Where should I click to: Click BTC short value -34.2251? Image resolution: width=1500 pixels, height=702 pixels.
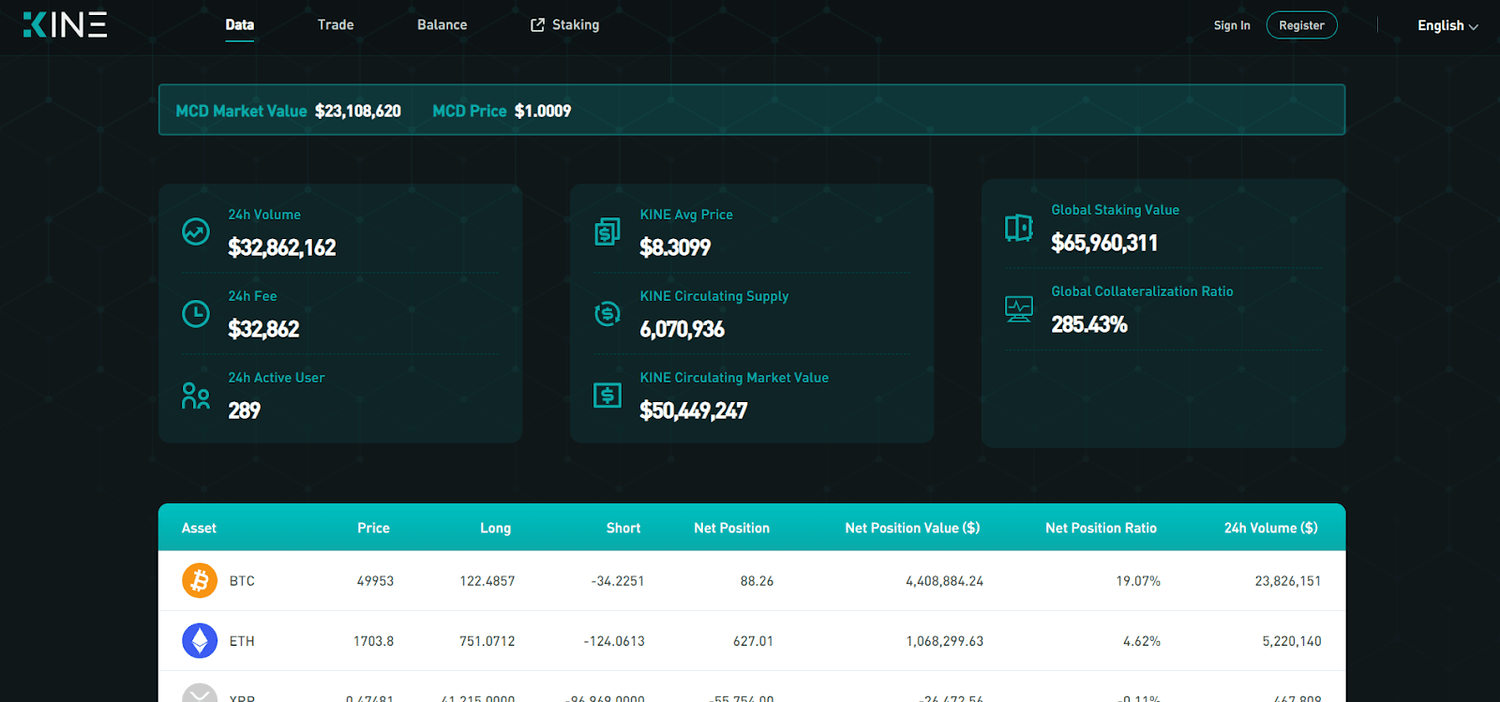(x=617, y=581)
